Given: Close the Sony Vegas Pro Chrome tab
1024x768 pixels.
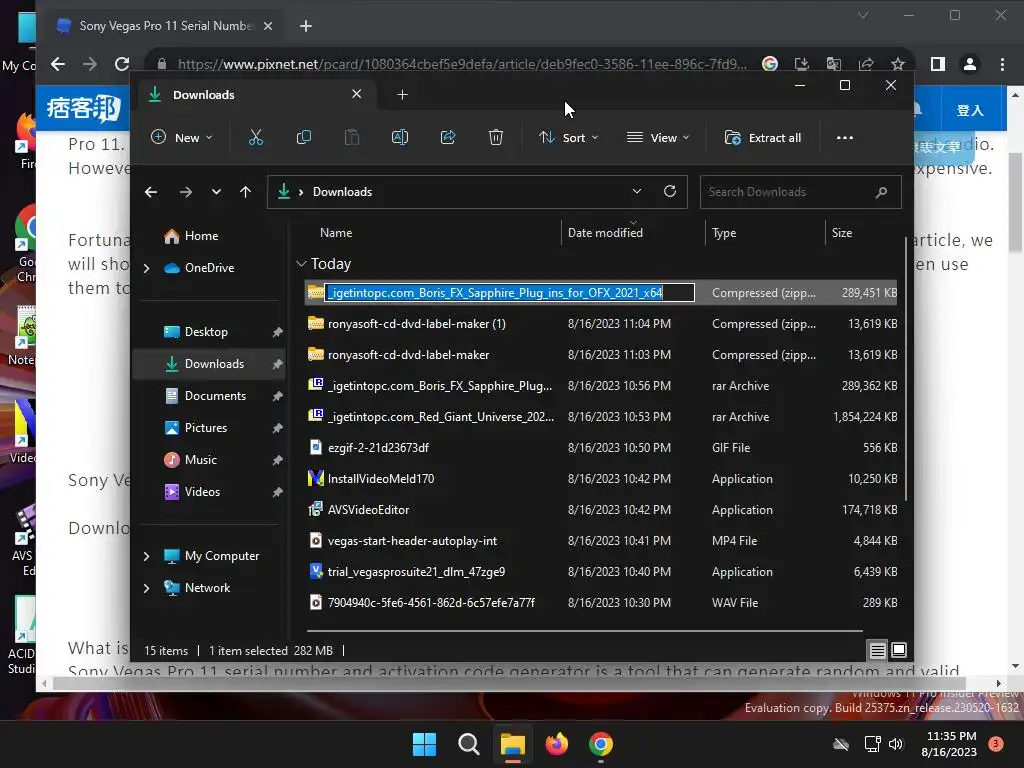Looking at the screenshot, I should (268, 26).
